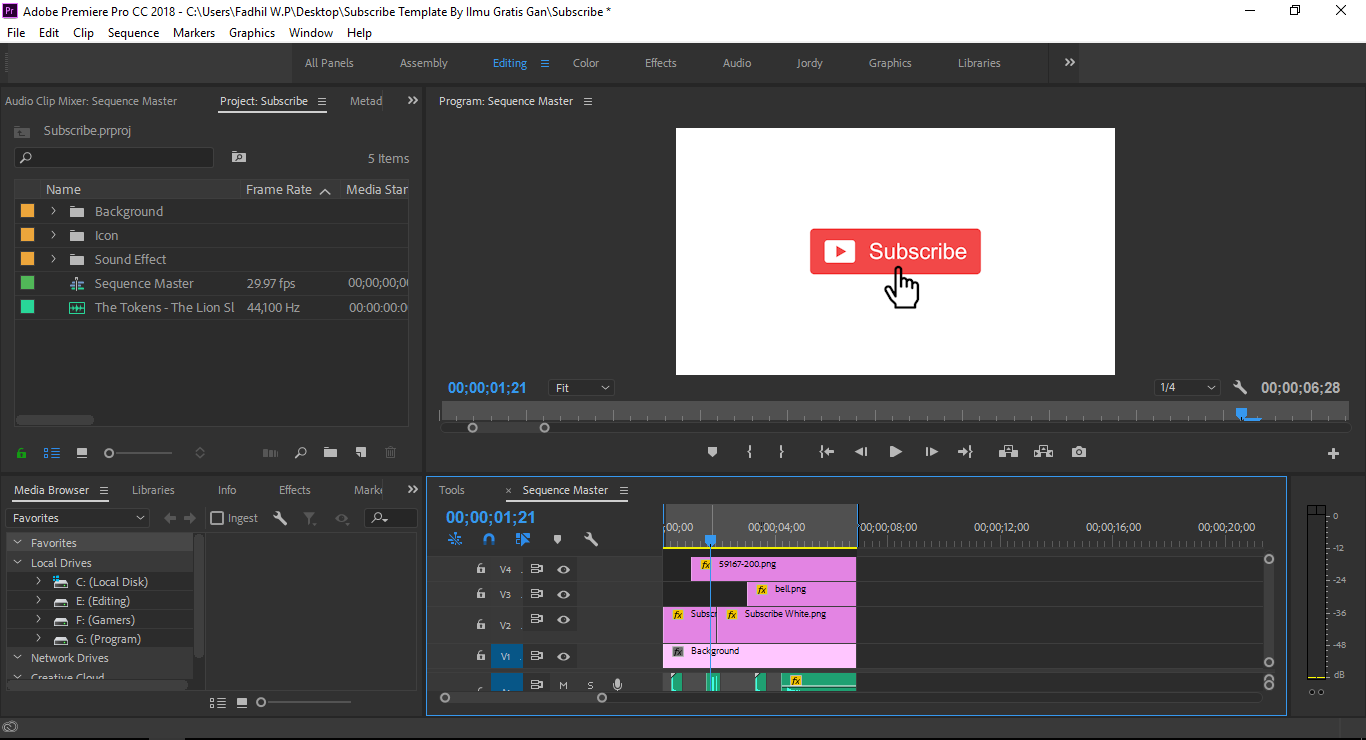Click the Project panel search field
Screen dimensions: 1366x740
click(x=114, y=157)
